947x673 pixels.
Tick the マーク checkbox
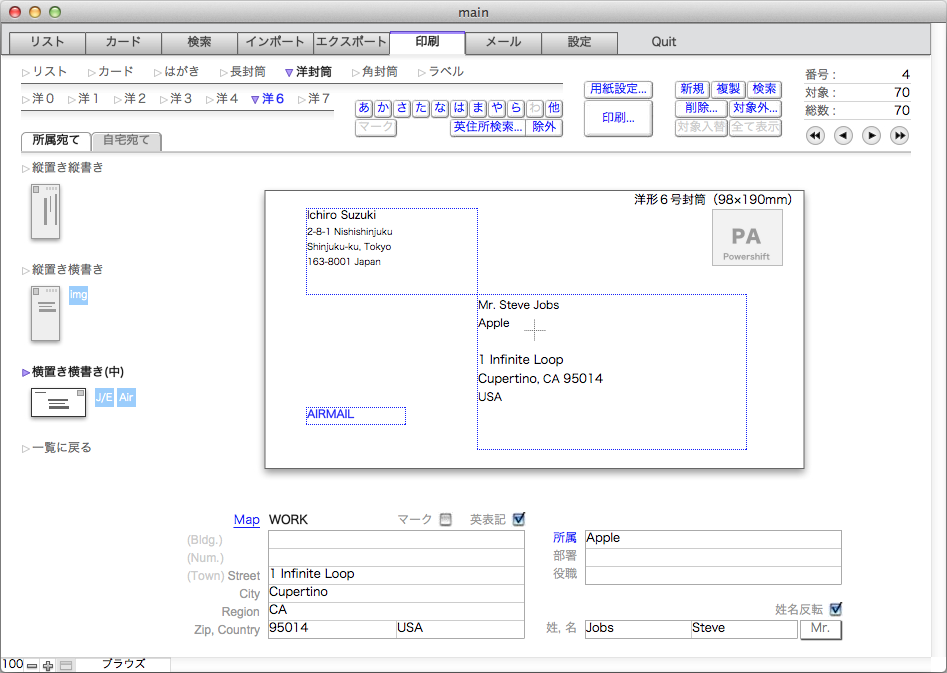point(446,519)
